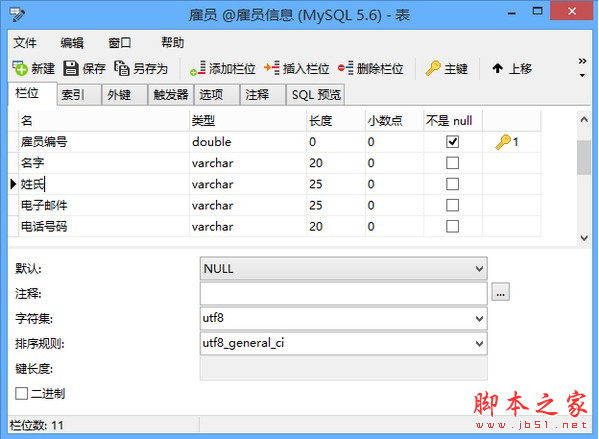Check not-null for 电子邮件
The width and height of the screenshot is (599, 439).
452,205
